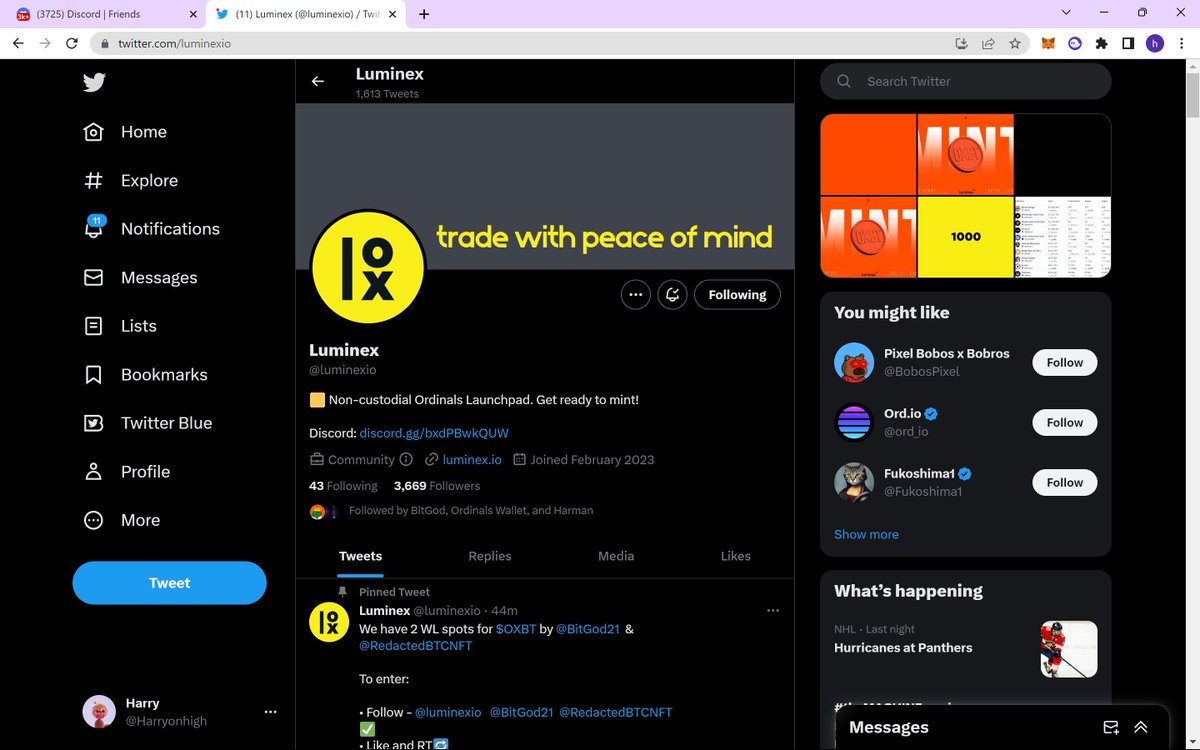The image size is (1200, 750).
Task: Click the Followed by BitGod, Ordinals Wallet text
Action: click(x=471, y=511)
